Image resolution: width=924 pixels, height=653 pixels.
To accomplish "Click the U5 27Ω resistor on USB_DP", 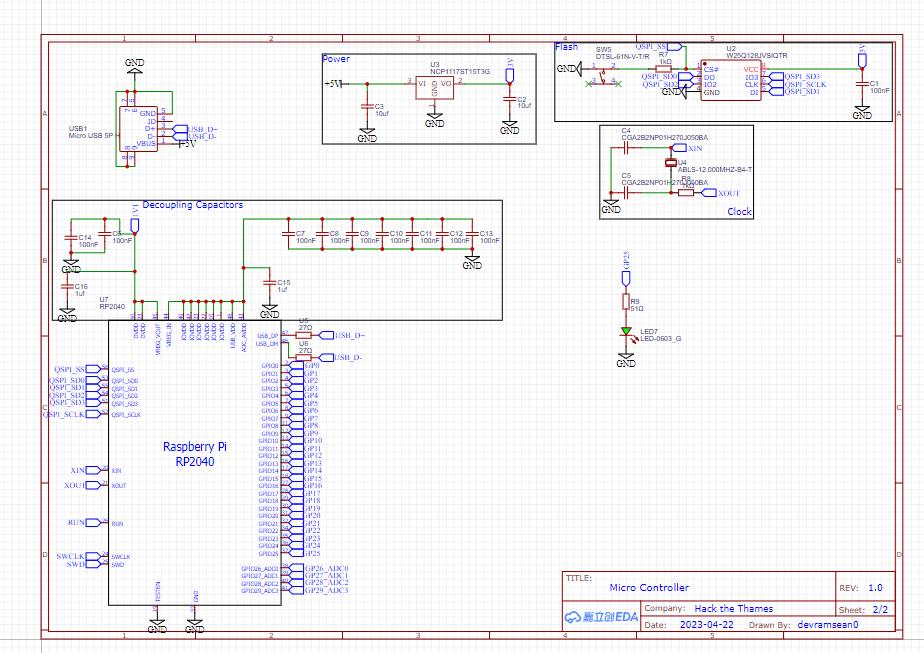I will [303, 335].
